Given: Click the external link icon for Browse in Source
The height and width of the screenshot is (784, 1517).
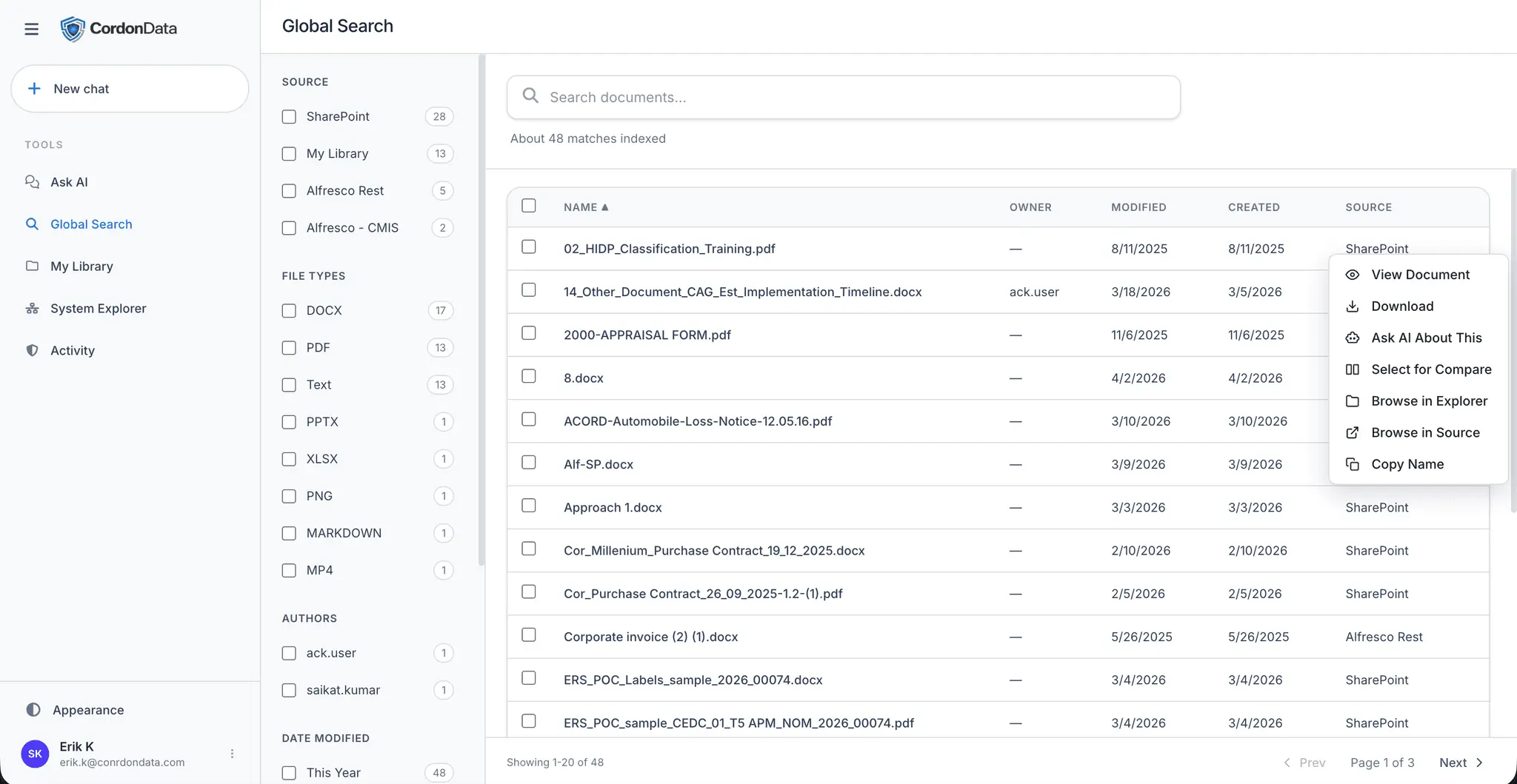Looking at the screenshot, I should (1352, 432).
